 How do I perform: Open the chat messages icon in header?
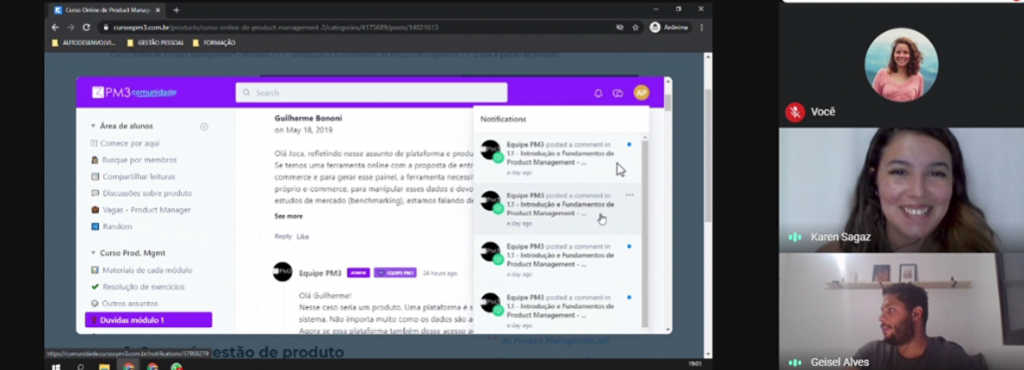(618, 93)
